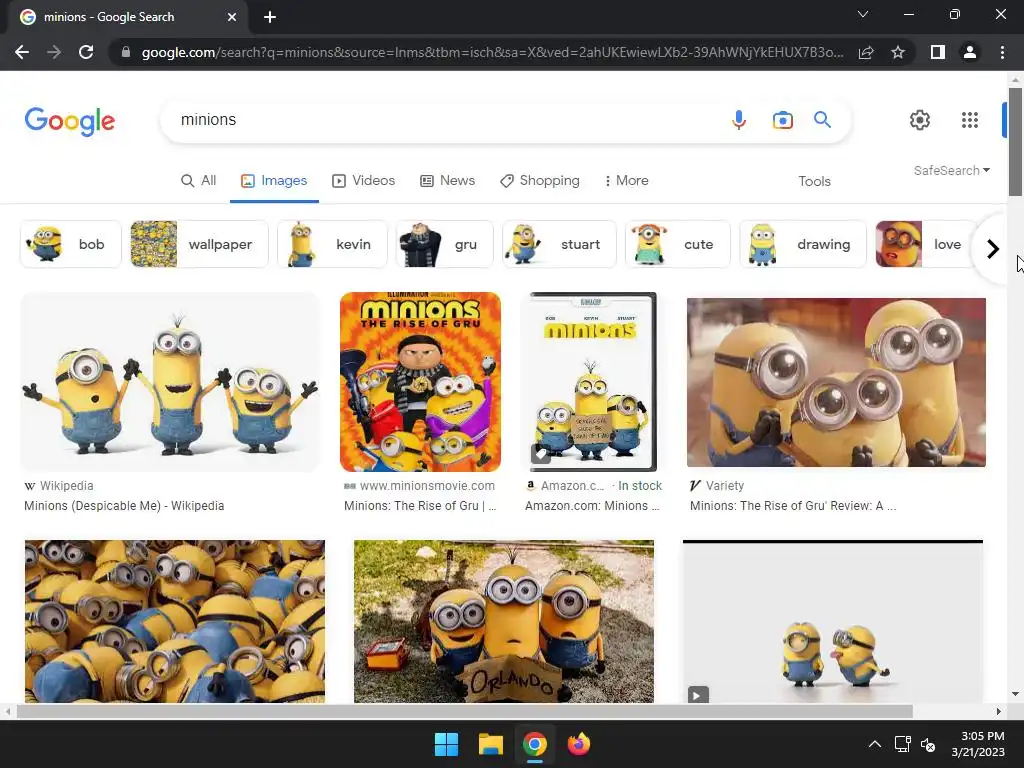Screen dimensions: 1024x768
Task: Switch to the News tab
Action: pos(447,180)
